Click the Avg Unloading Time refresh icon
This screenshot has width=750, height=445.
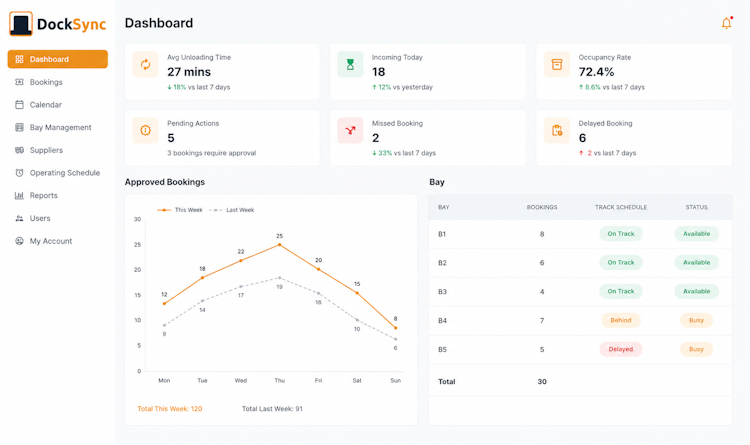point(145,64)
